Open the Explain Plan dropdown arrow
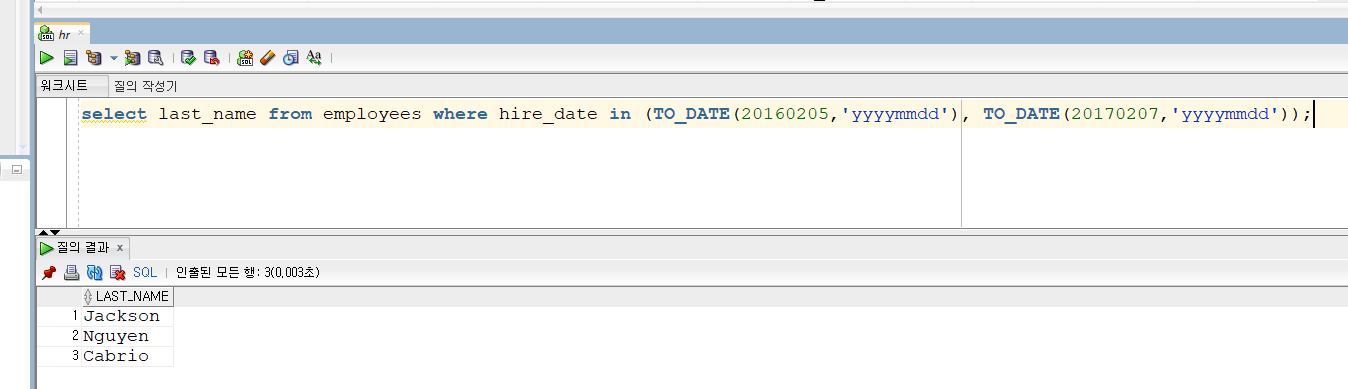This screenshot has height=389, width=1348. pos(113,58)
